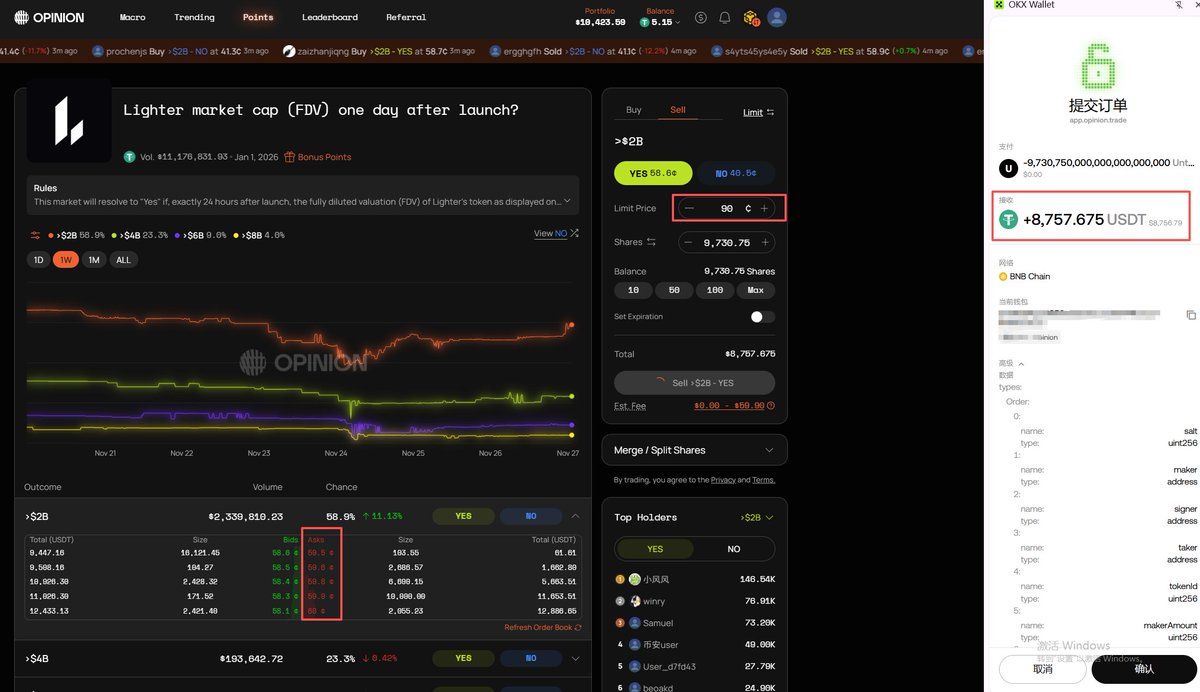Click the Shares amount field showing 9,730.75

coord(727,242)
